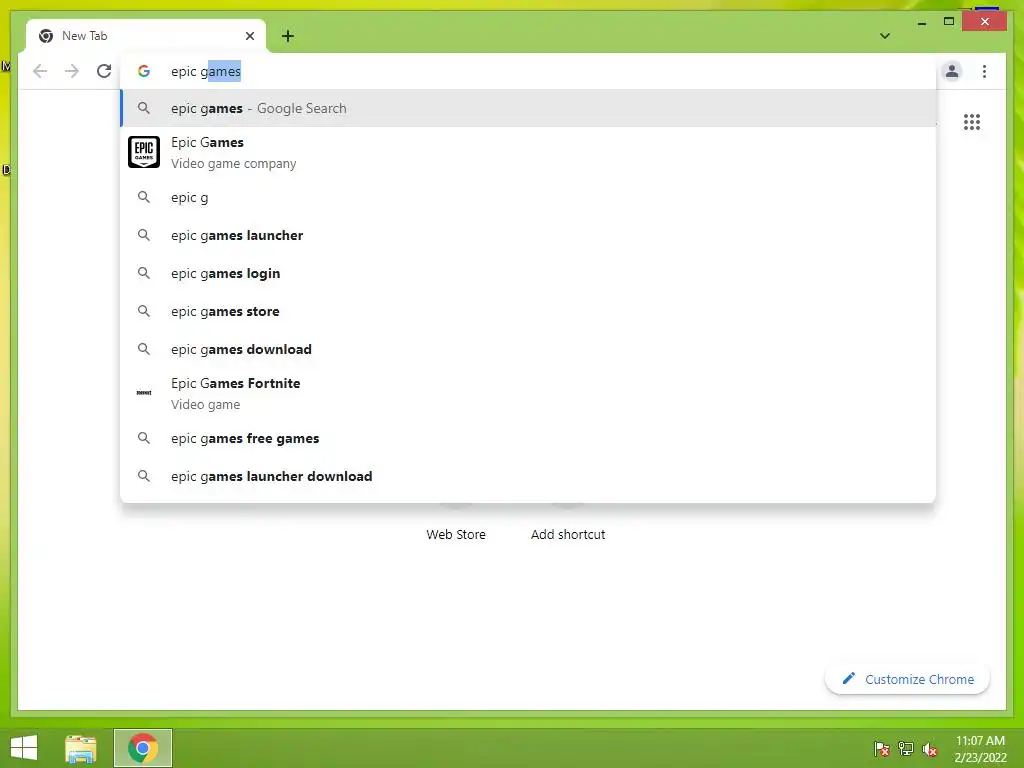The height and width of the screenshot is (768, 1024).
Task: Click the omnibox text field
Action: point(528,71)
